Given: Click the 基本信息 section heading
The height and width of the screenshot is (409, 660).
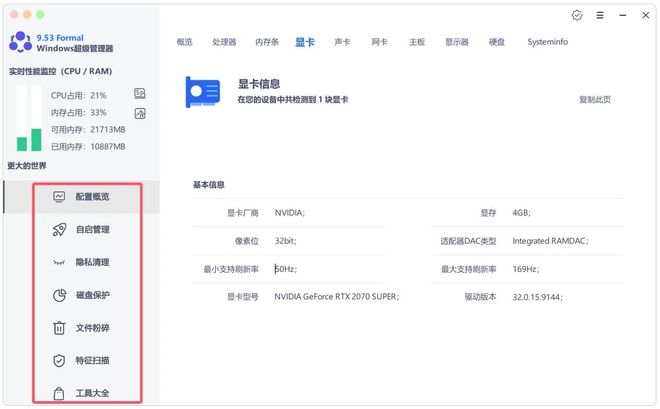Looking at the screenshot, I should tap(208, 185).
